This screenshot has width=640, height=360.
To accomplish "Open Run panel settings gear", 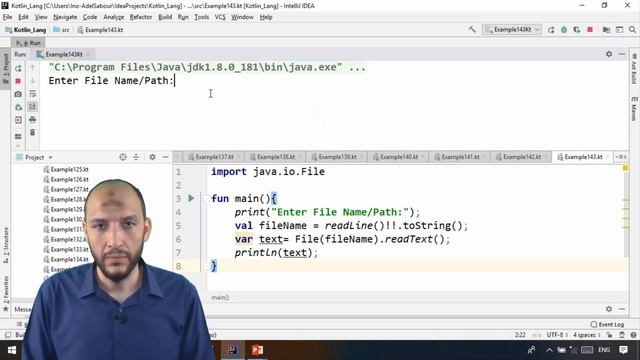I will (609, 54).
